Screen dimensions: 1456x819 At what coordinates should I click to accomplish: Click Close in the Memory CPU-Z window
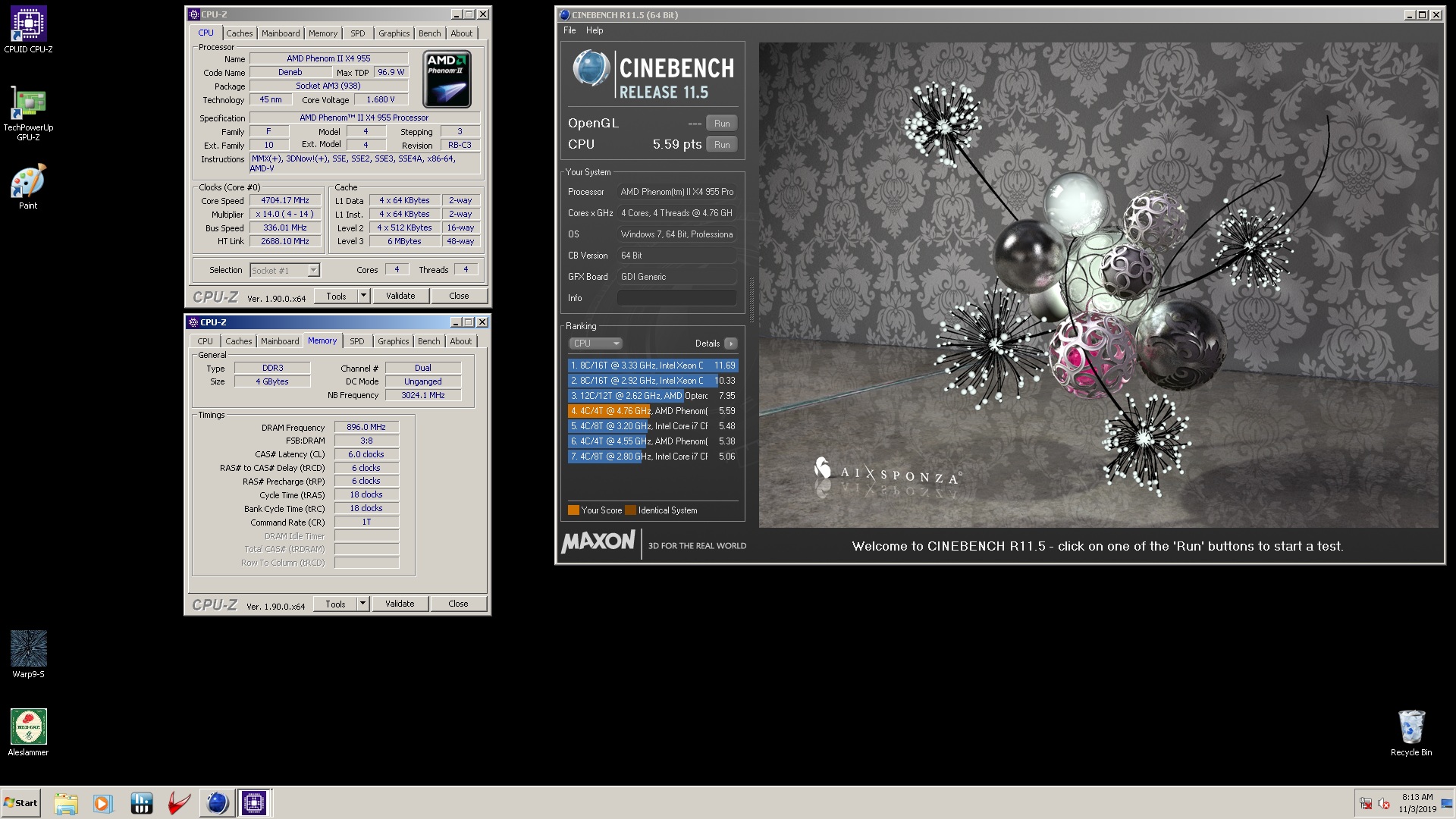point(458,604)
